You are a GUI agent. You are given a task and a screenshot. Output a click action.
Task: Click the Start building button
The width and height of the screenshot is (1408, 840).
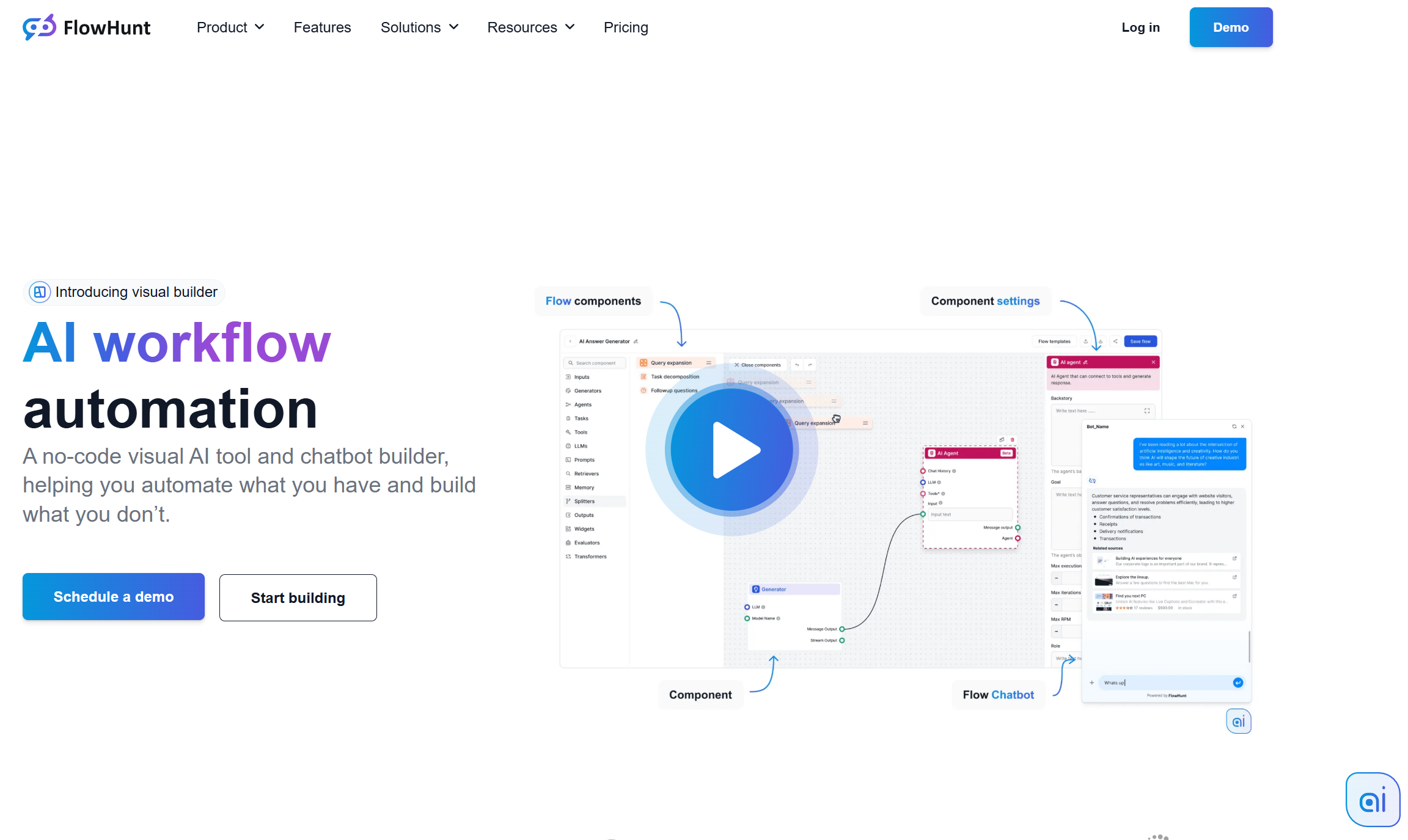point(297,597)
